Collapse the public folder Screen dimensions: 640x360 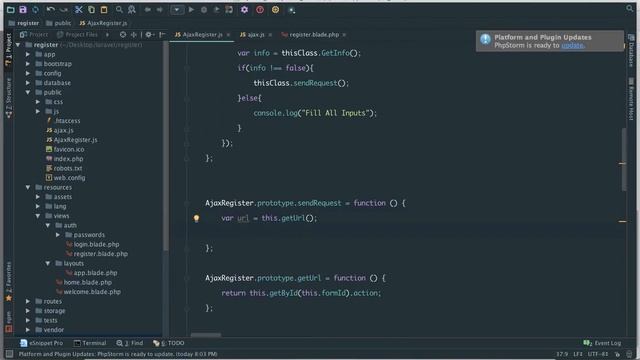(28, 92)
